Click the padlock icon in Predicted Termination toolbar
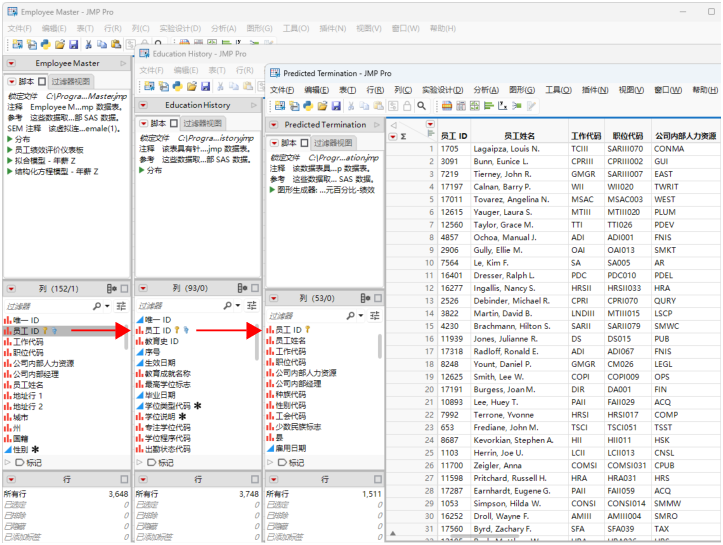 [407, 106]
